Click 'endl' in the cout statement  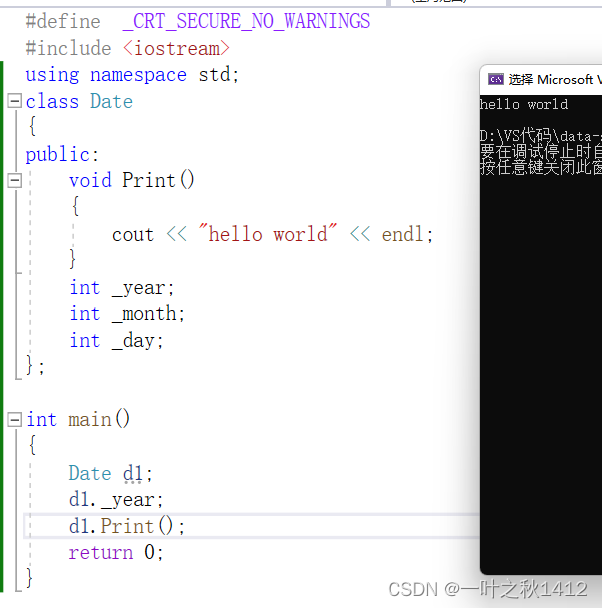(402, 234)
